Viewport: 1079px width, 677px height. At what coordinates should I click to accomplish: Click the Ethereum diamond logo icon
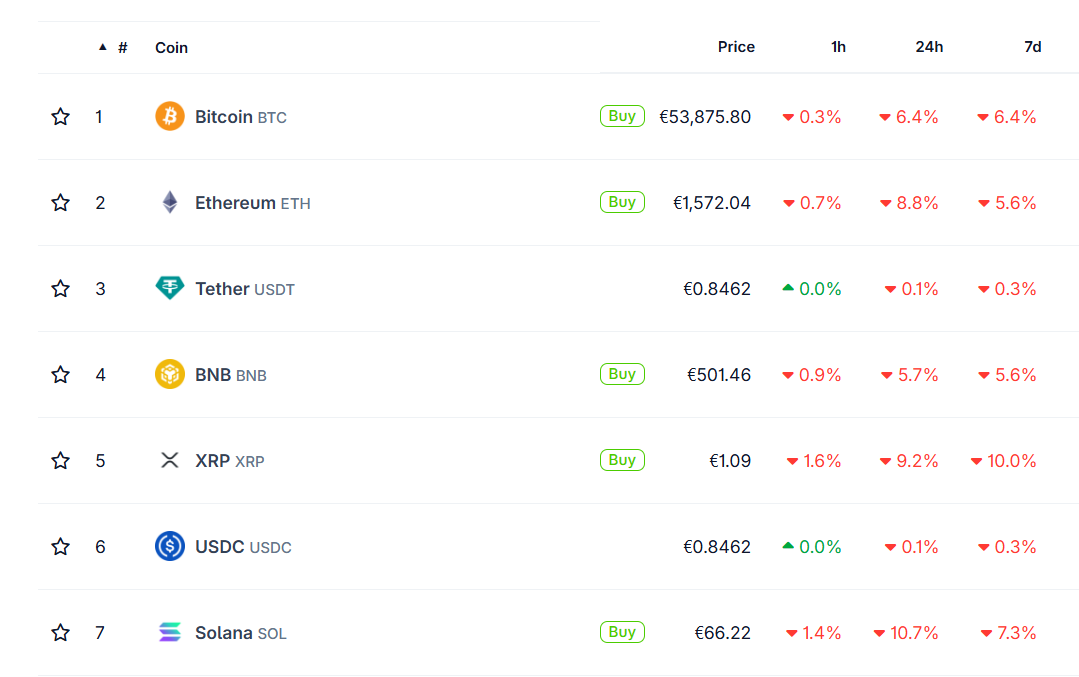pyautogui.click(x=170, y=203)
